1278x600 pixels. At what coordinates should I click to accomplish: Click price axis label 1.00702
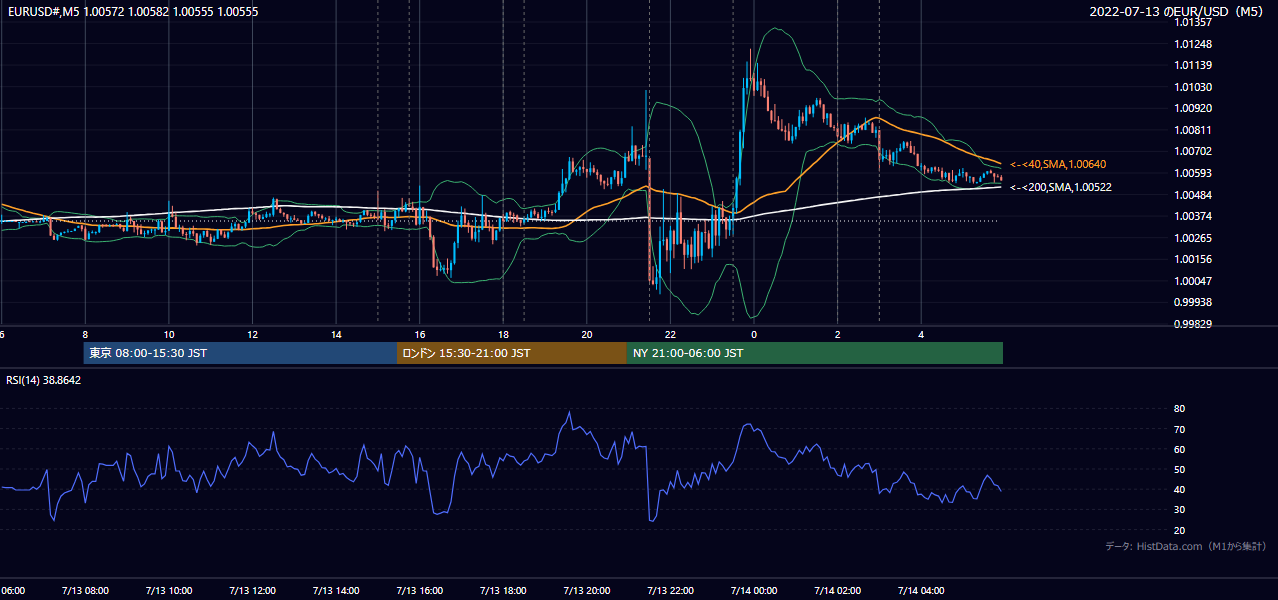click(1193, 151)
